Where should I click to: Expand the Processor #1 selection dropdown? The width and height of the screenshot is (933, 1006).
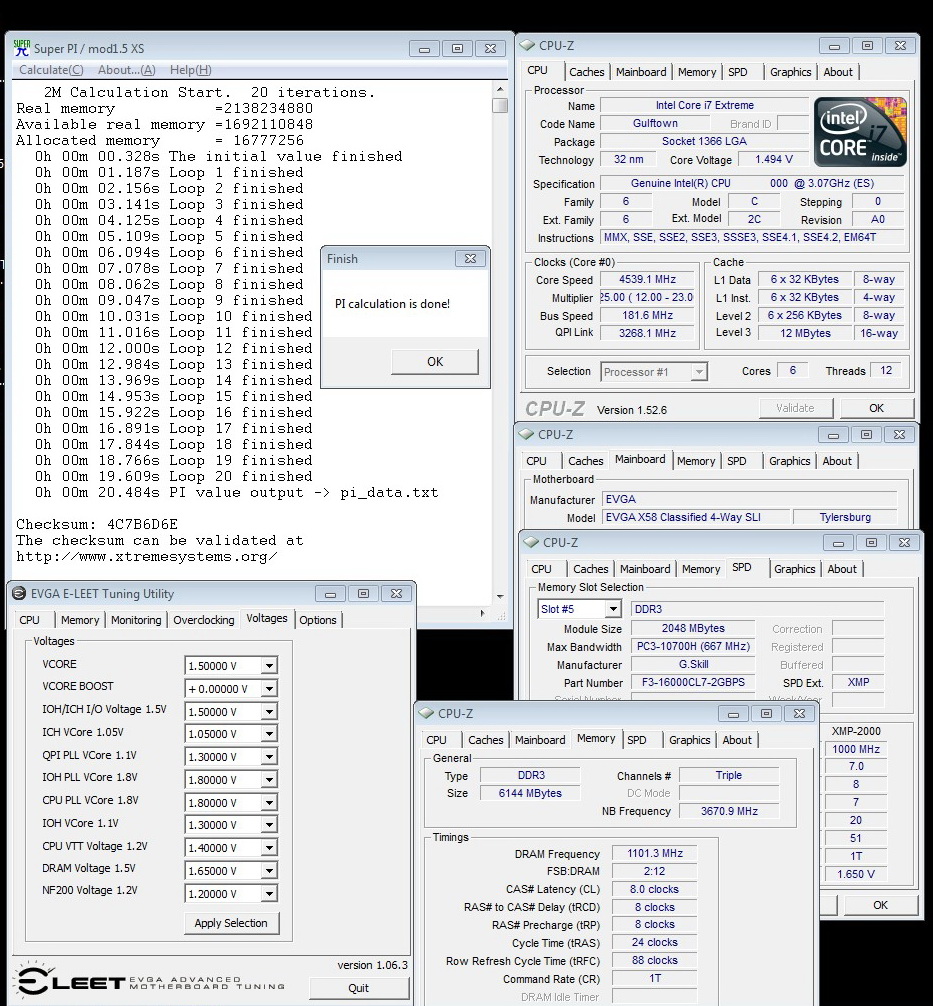click(699, 371)
